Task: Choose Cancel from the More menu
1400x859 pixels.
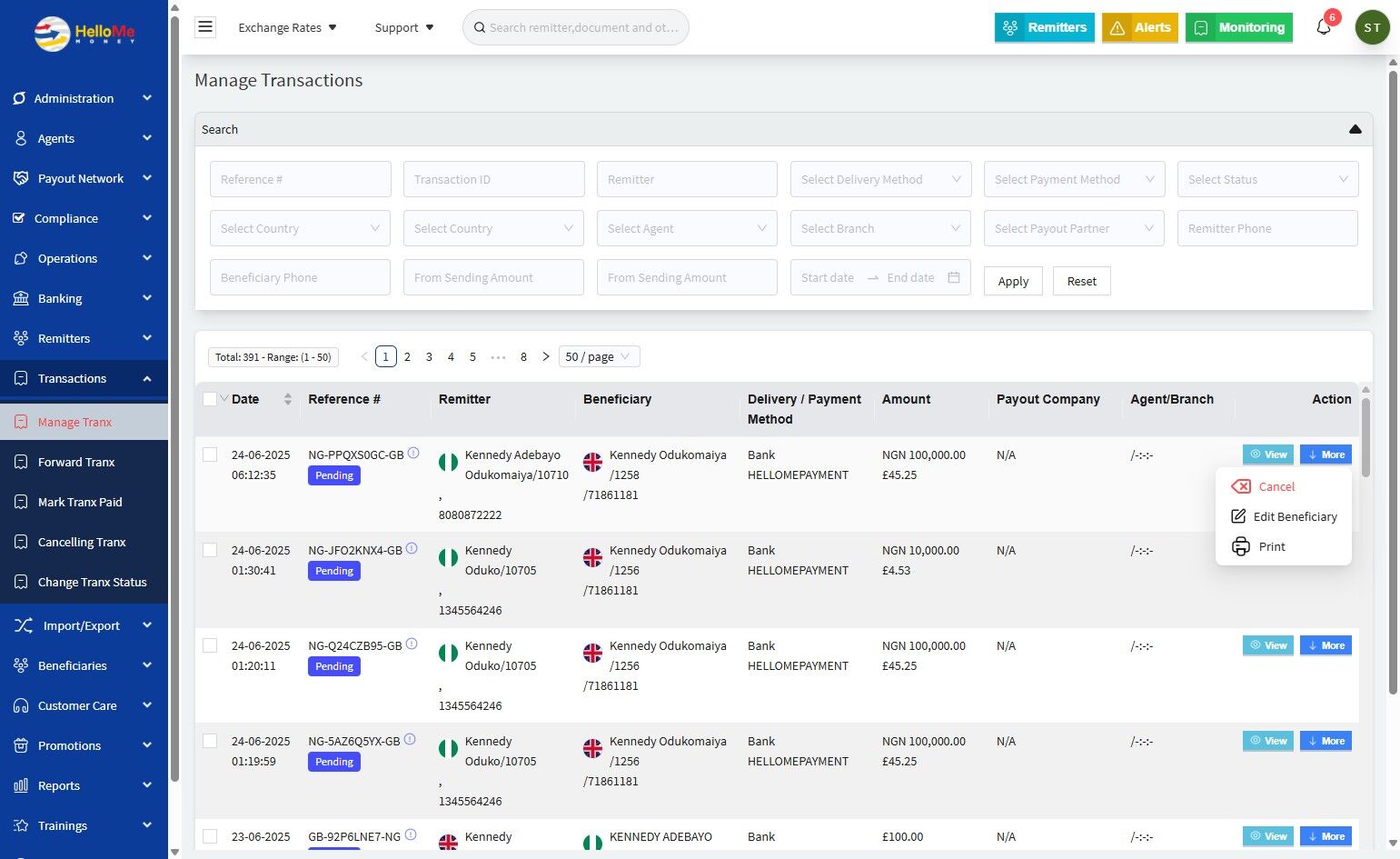Action: click(x=1276, y=486)
